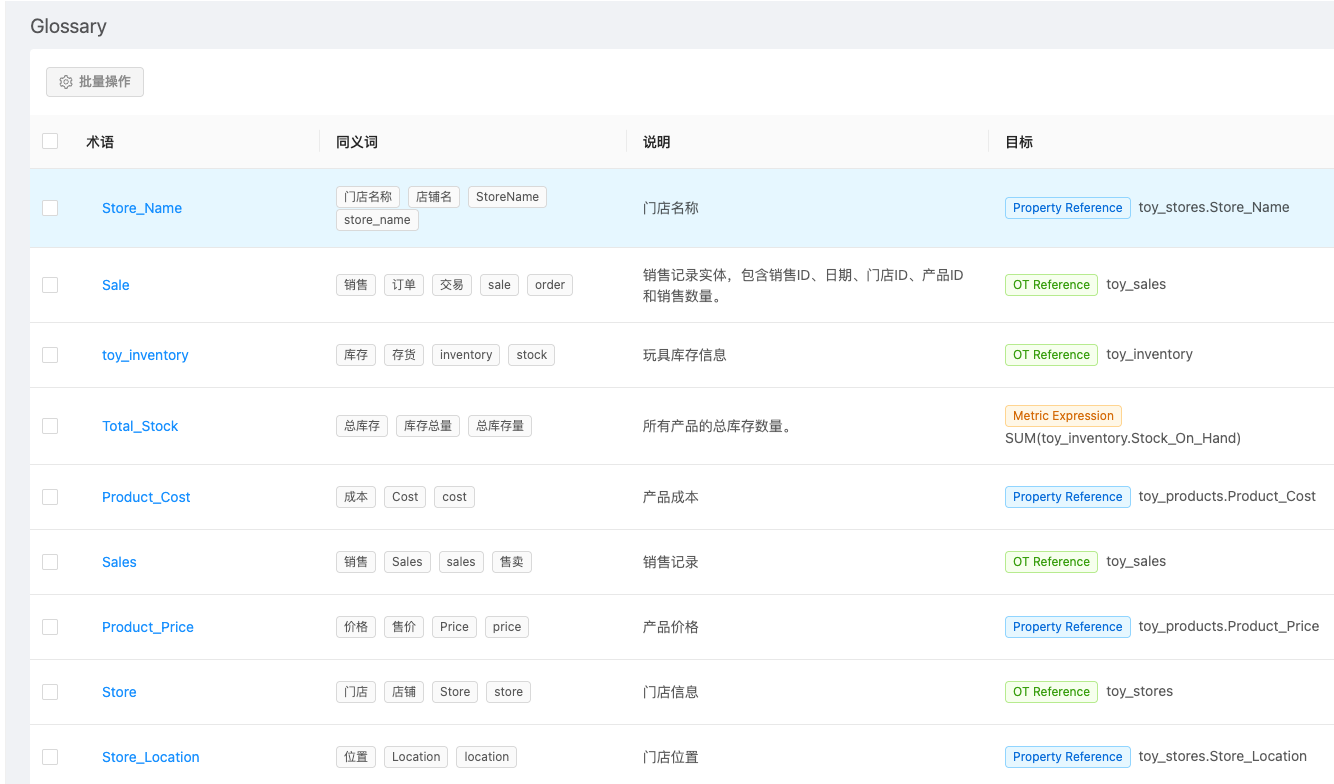Click the 成本 synonym tag

356,497
